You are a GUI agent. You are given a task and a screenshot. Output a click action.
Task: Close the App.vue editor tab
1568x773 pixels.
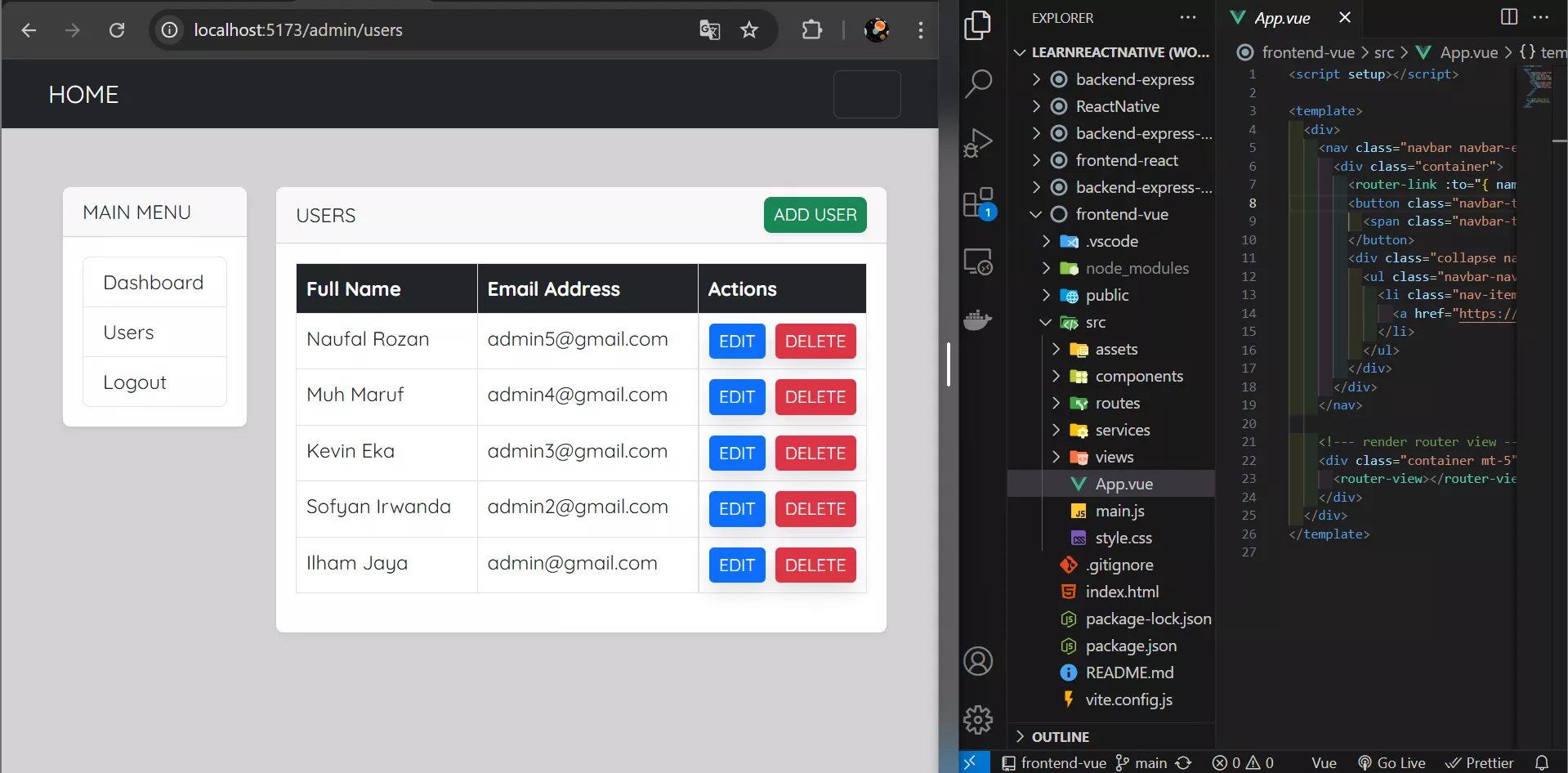tap(1345, 17)
